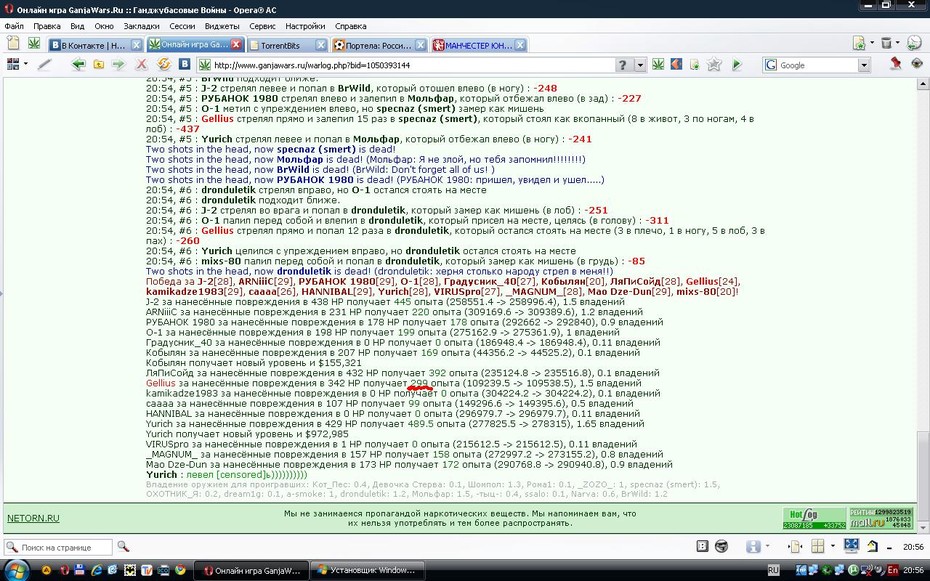930x581 pixels.
Task: Click the blue and orange square toolbar icon
Action: [x=676, y=64]
